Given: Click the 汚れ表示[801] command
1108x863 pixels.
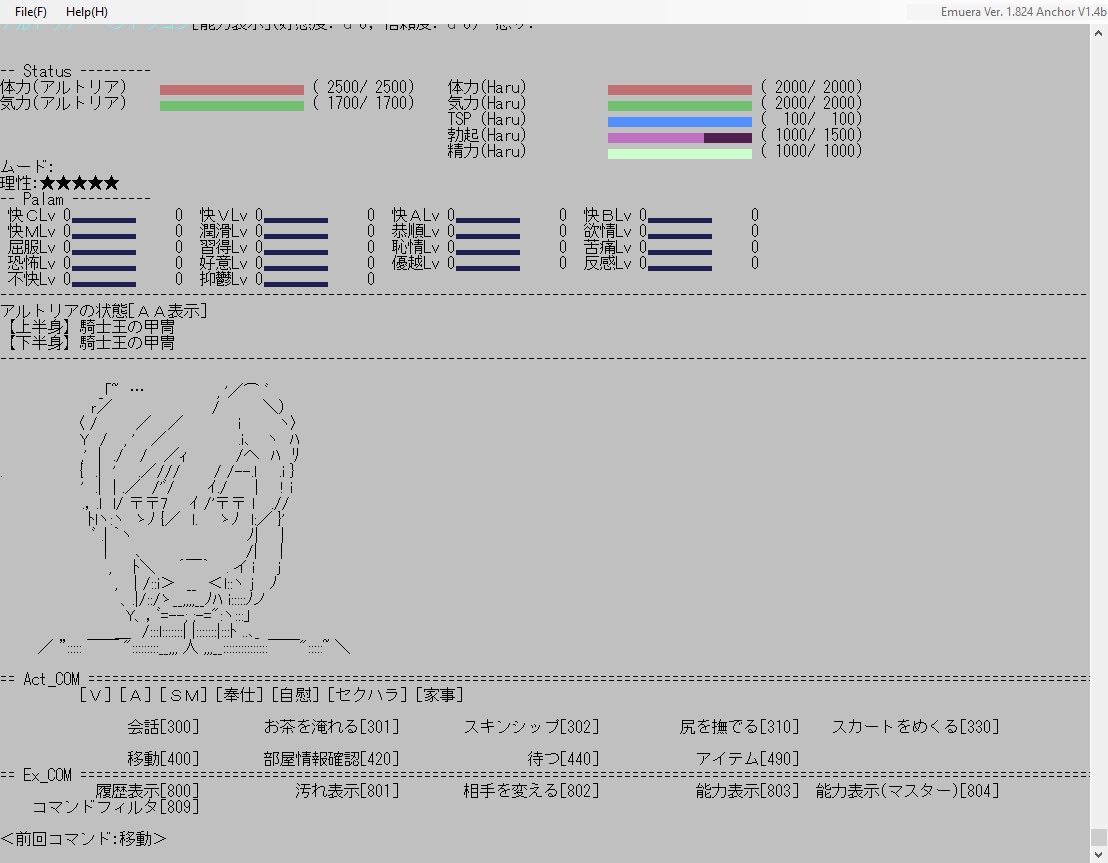Looking at the screenshot, I should (347, 791).
